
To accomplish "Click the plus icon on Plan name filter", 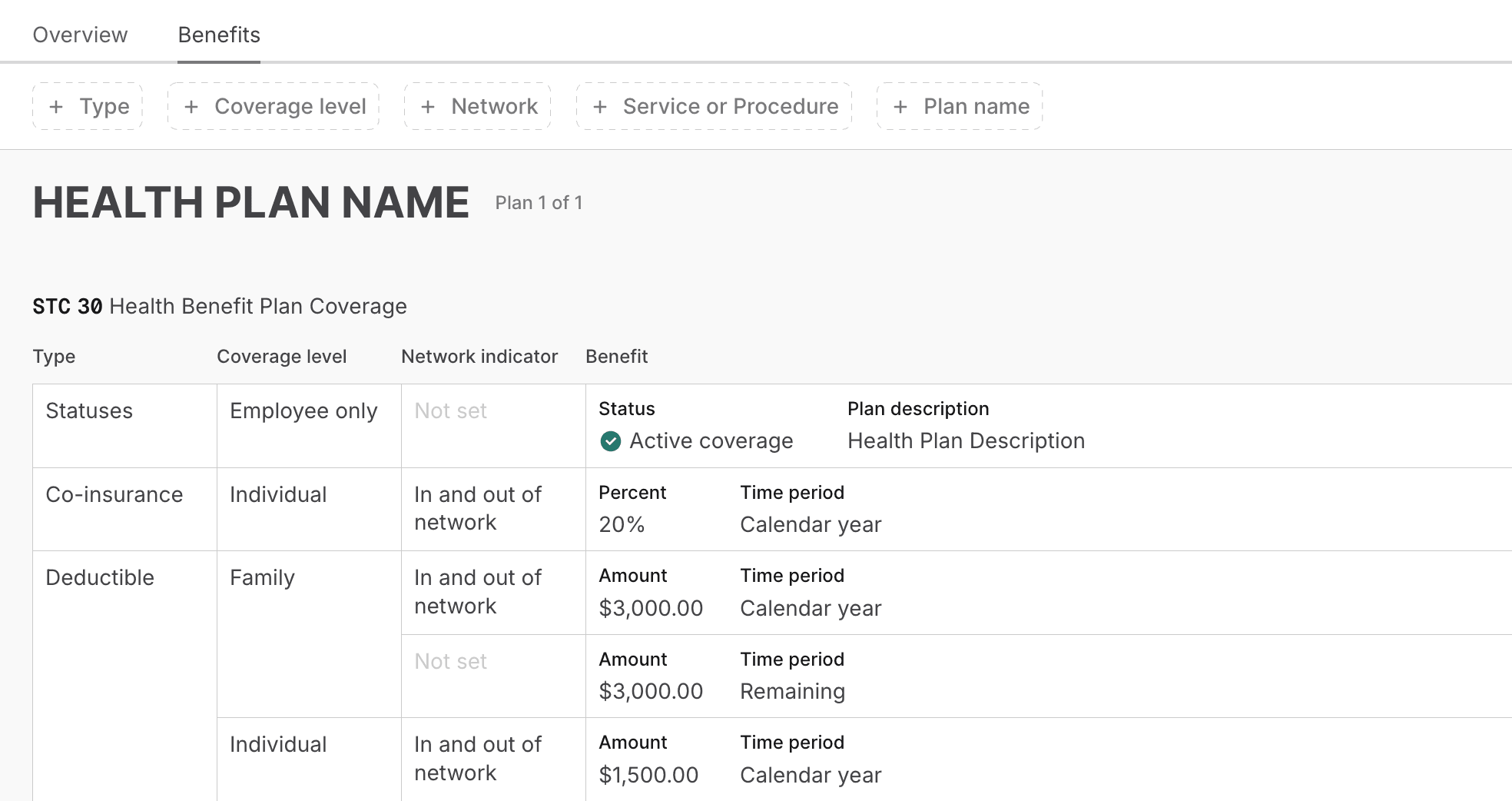I will pyautogui.click(x=899, y=106).
